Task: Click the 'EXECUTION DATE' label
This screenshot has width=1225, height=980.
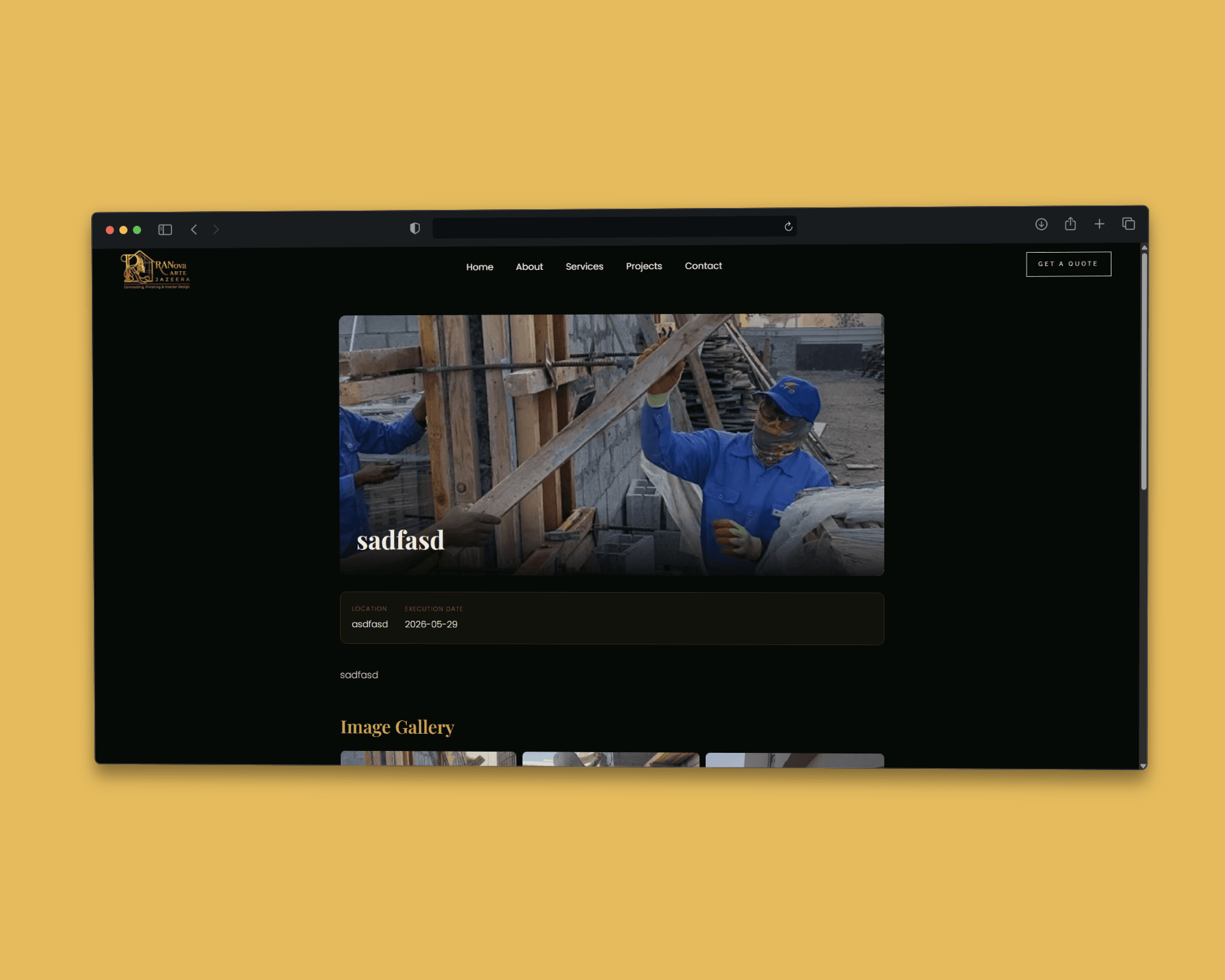Action: click(433, 609)
